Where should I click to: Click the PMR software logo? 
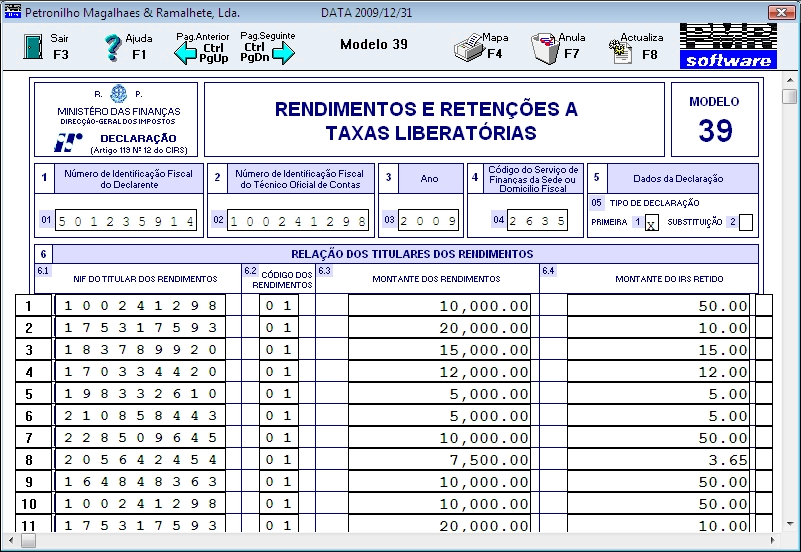(x=728, y=46)
